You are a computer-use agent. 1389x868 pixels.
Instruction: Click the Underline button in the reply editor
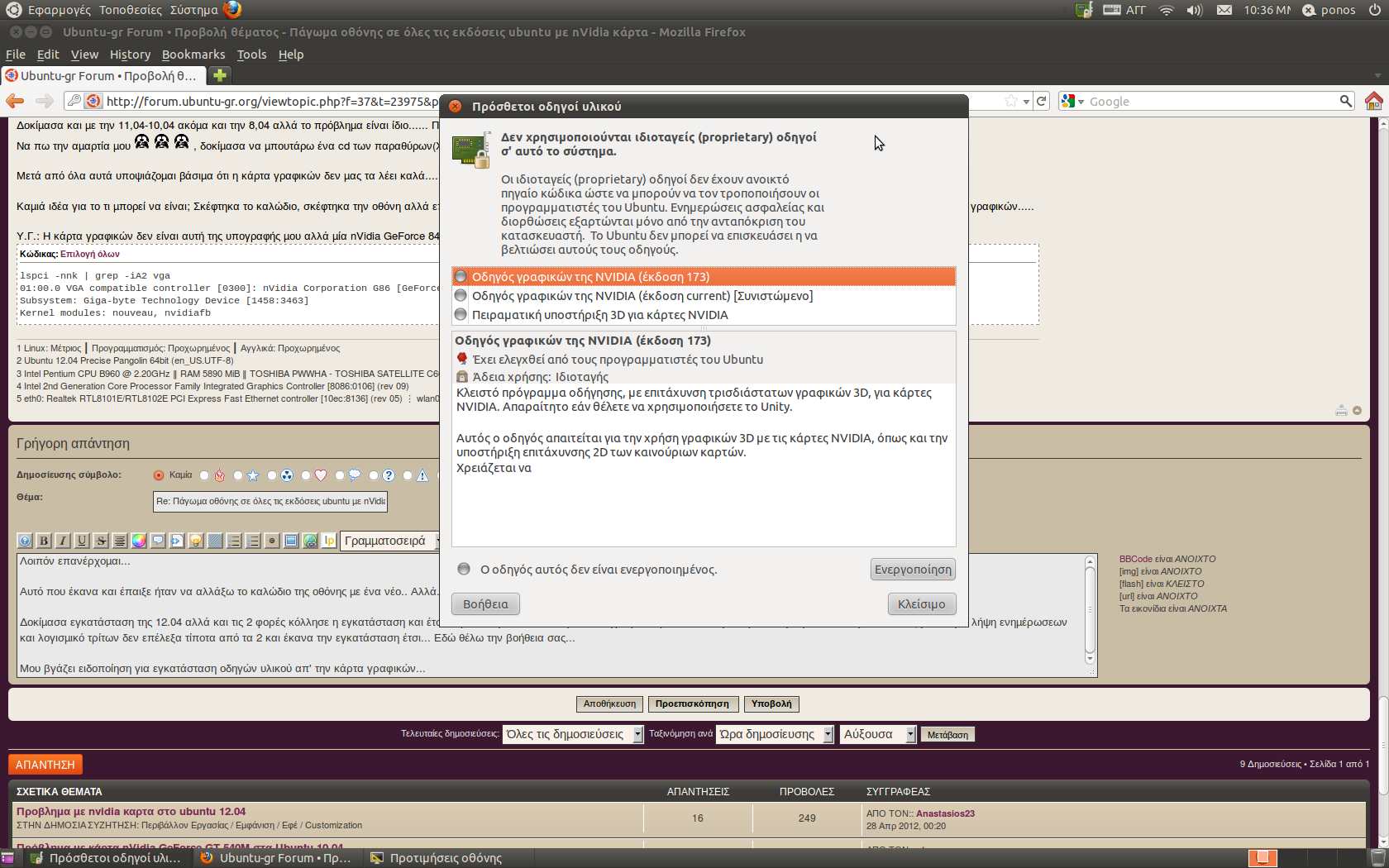(82, 541)
